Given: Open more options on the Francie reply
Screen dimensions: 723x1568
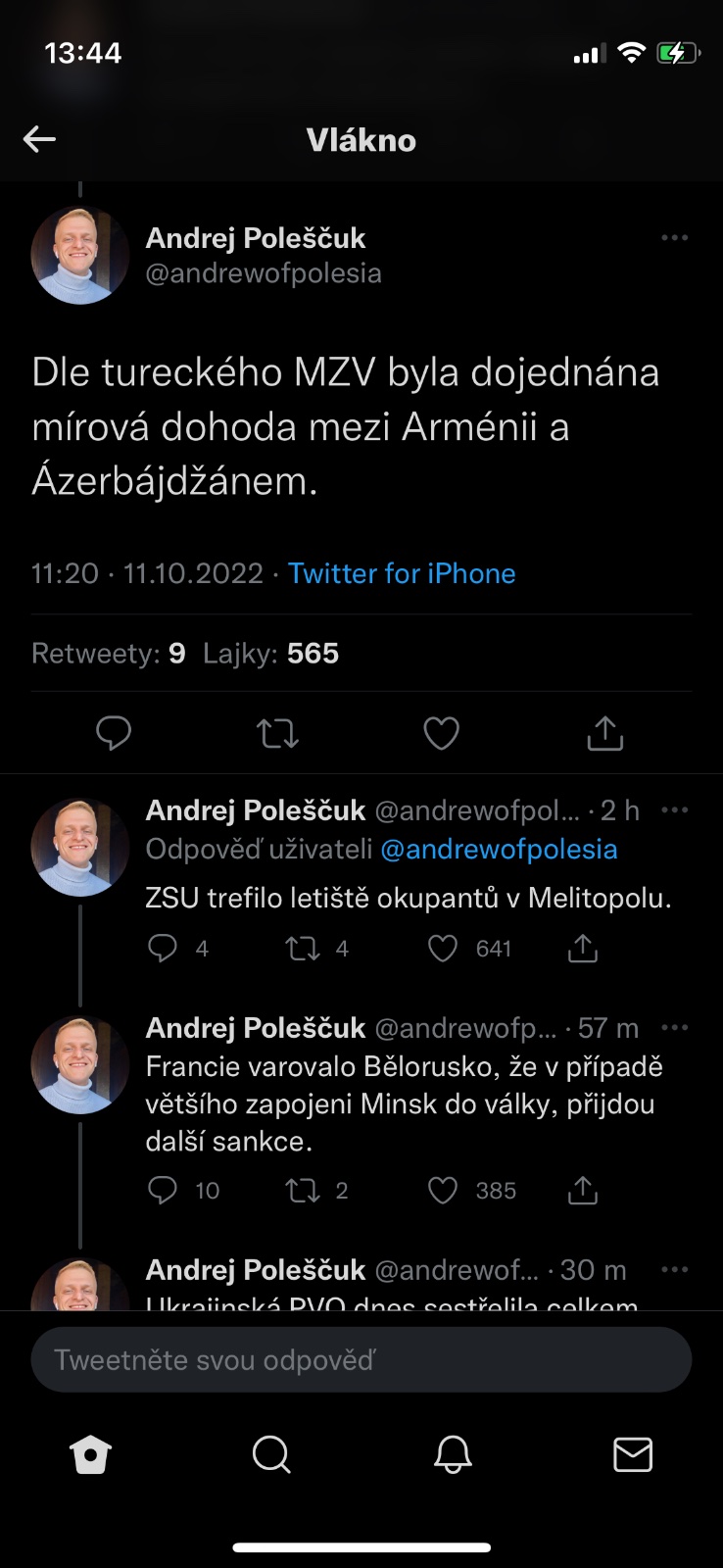Looking at the screenshot, I should [674, 1028].
